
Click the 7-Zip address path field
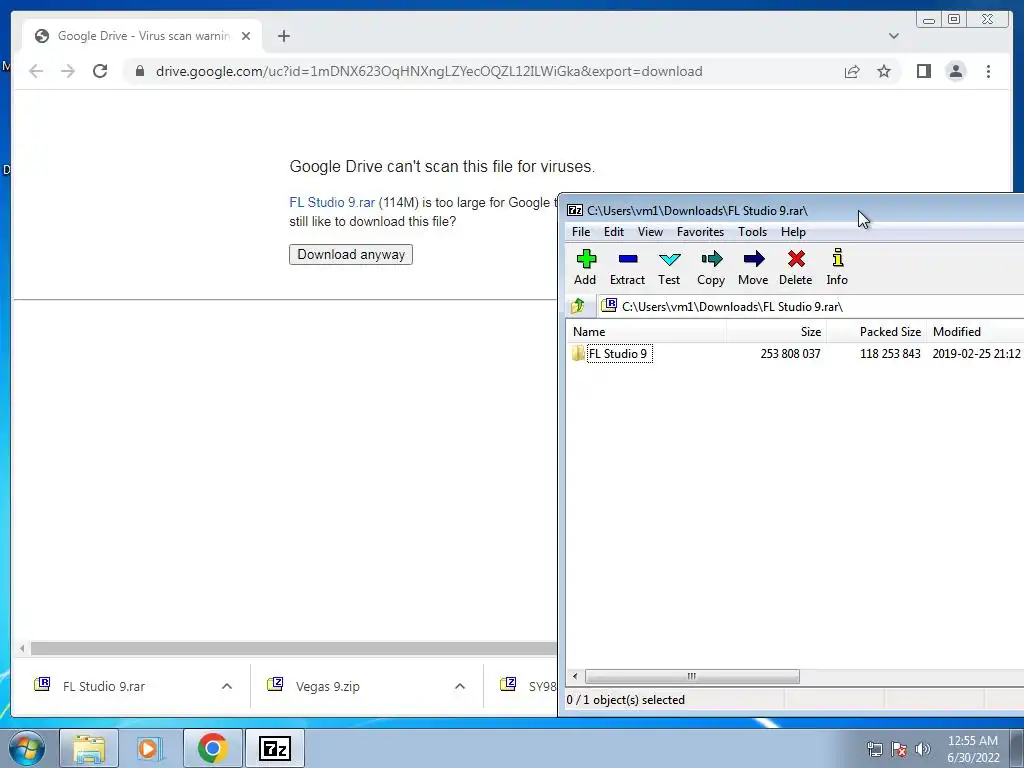point(810,306)
